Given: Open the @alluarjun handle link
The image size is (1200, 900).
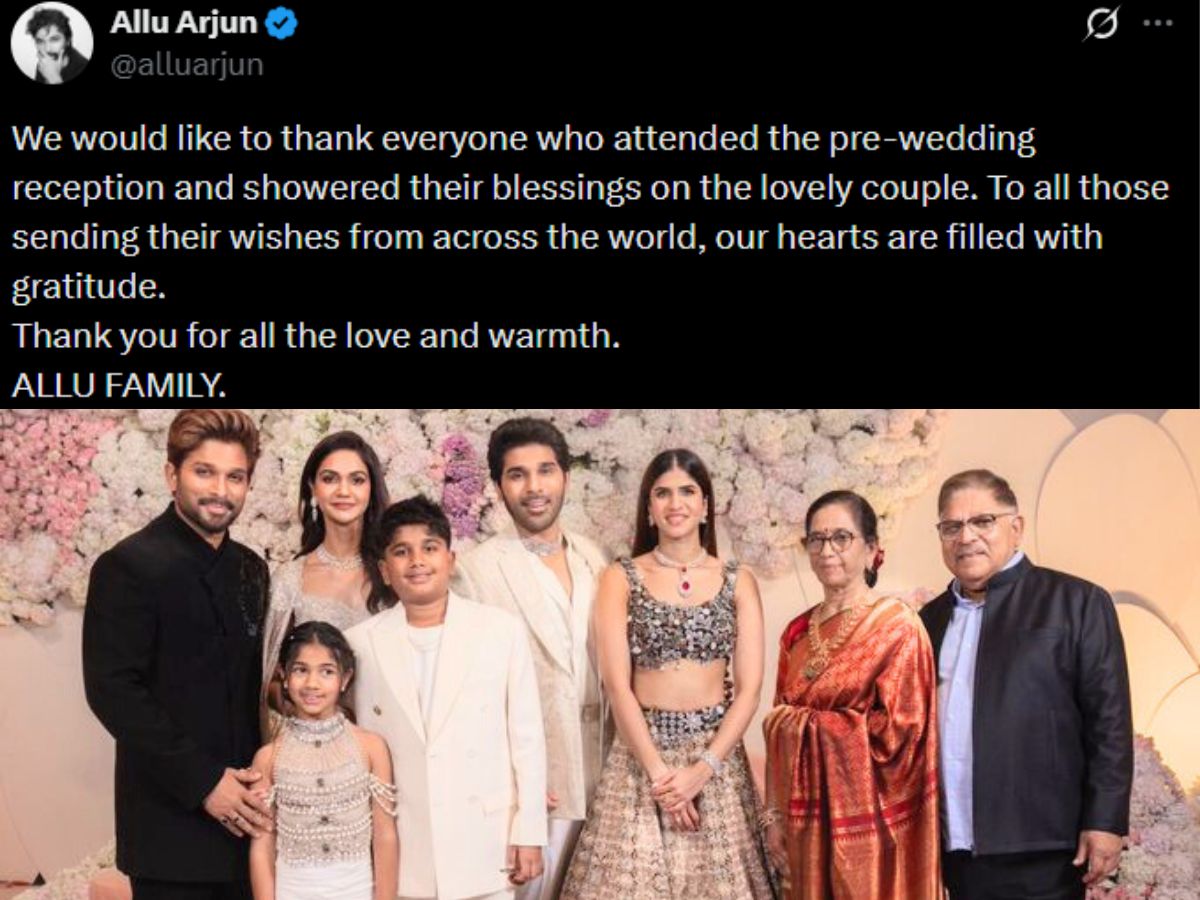Looking at the screenshot, I should [x=186, y=66].
